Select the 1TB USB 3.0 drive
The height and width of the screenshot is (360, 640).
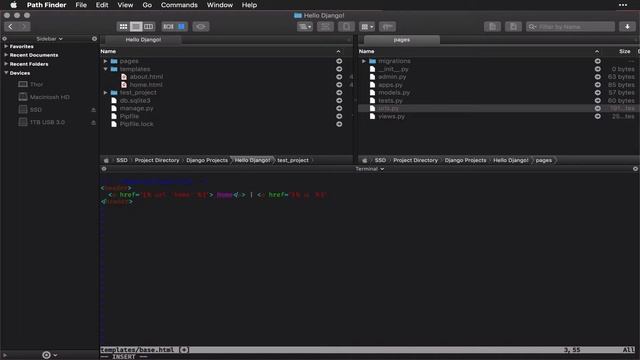click(x=47, y=122)
